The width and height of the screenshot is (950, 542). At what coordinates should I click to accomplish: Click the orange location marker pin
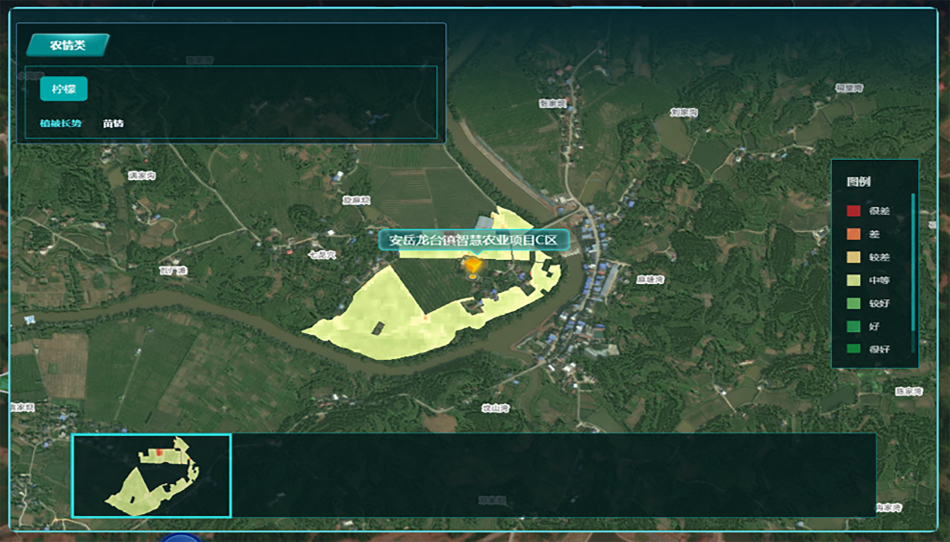coord(473,265)
